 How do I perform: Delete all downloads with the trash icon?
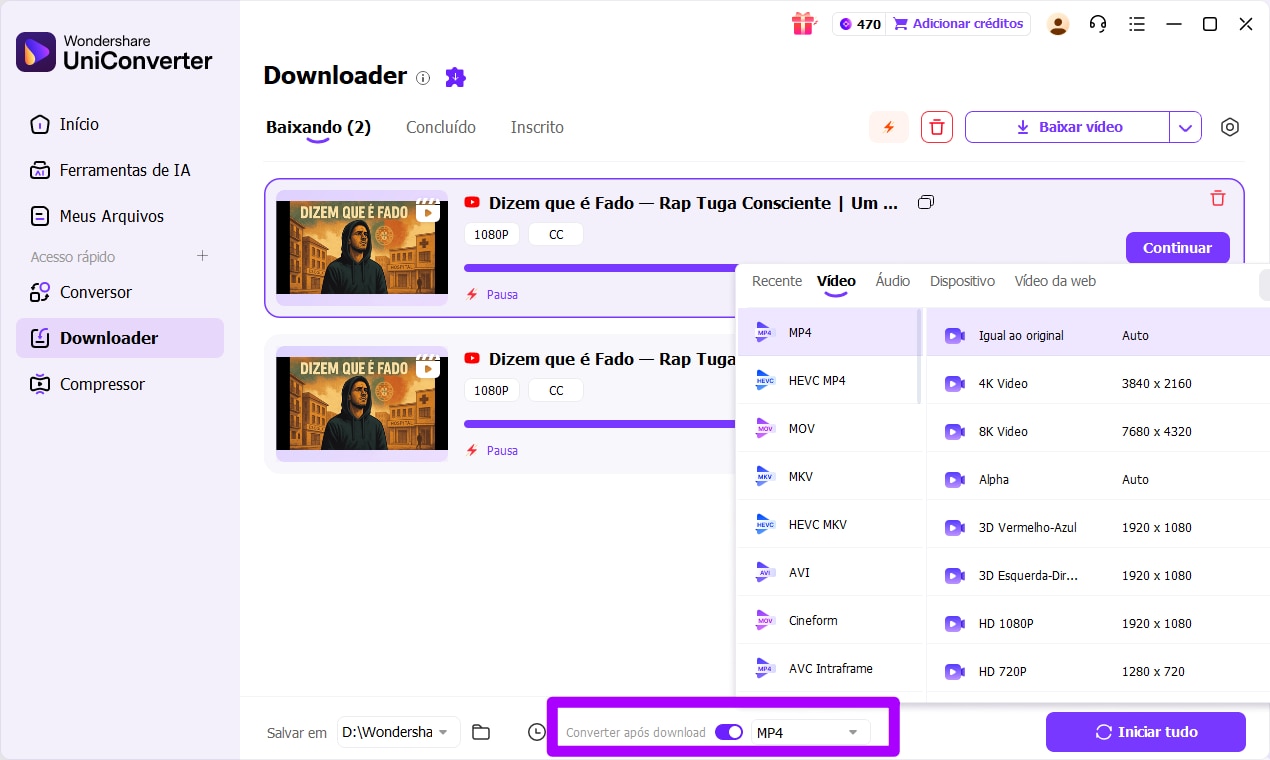(x=936, y=127)
